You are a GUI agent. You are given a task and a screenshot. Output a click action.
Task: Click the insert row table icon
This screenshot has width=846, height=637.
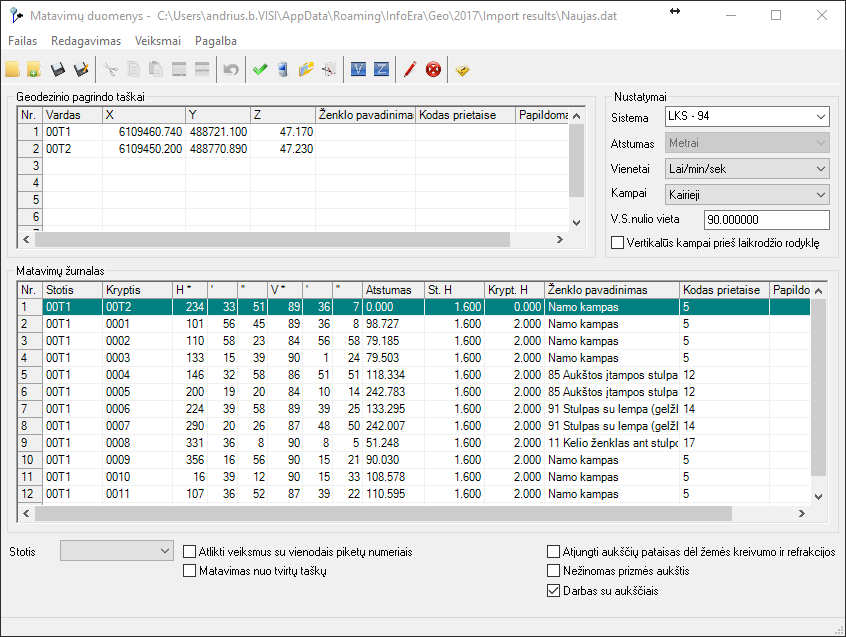(179, 70)
